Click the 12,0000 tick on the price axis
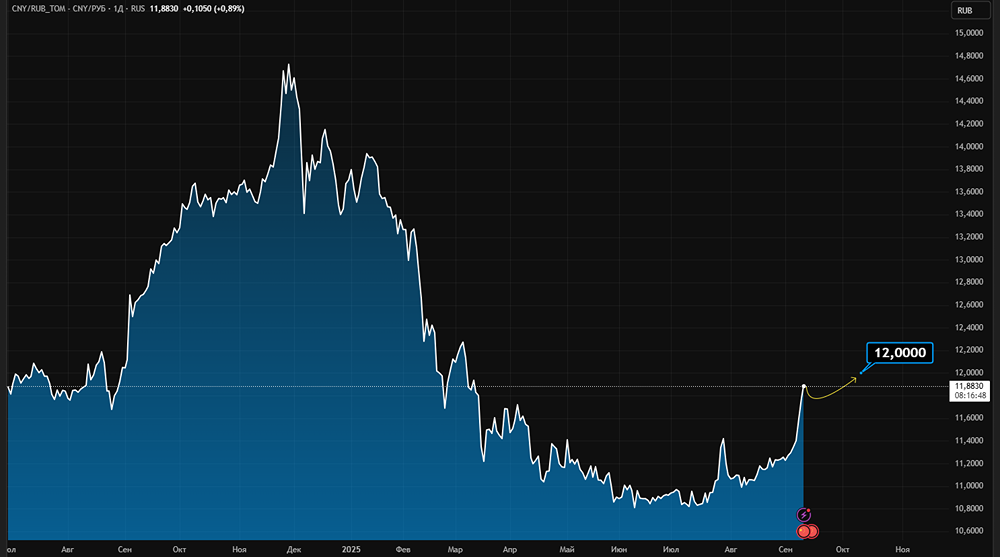 click(969, 373)
